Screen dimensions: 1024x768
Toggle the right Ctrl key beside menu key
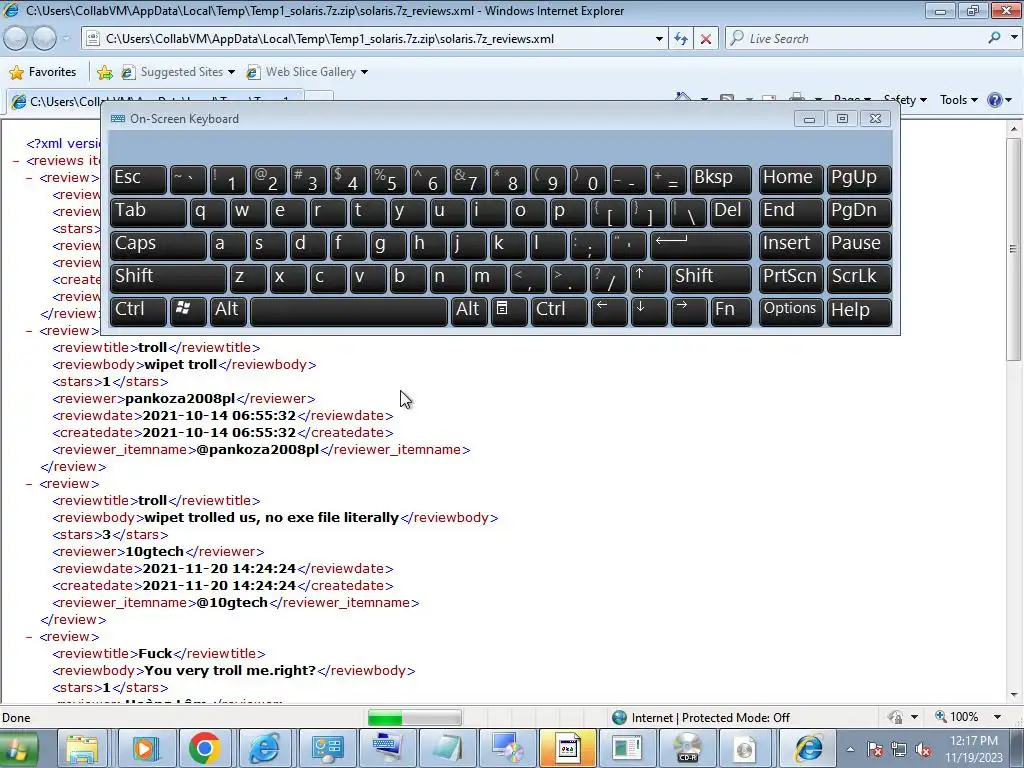[559, 310]
